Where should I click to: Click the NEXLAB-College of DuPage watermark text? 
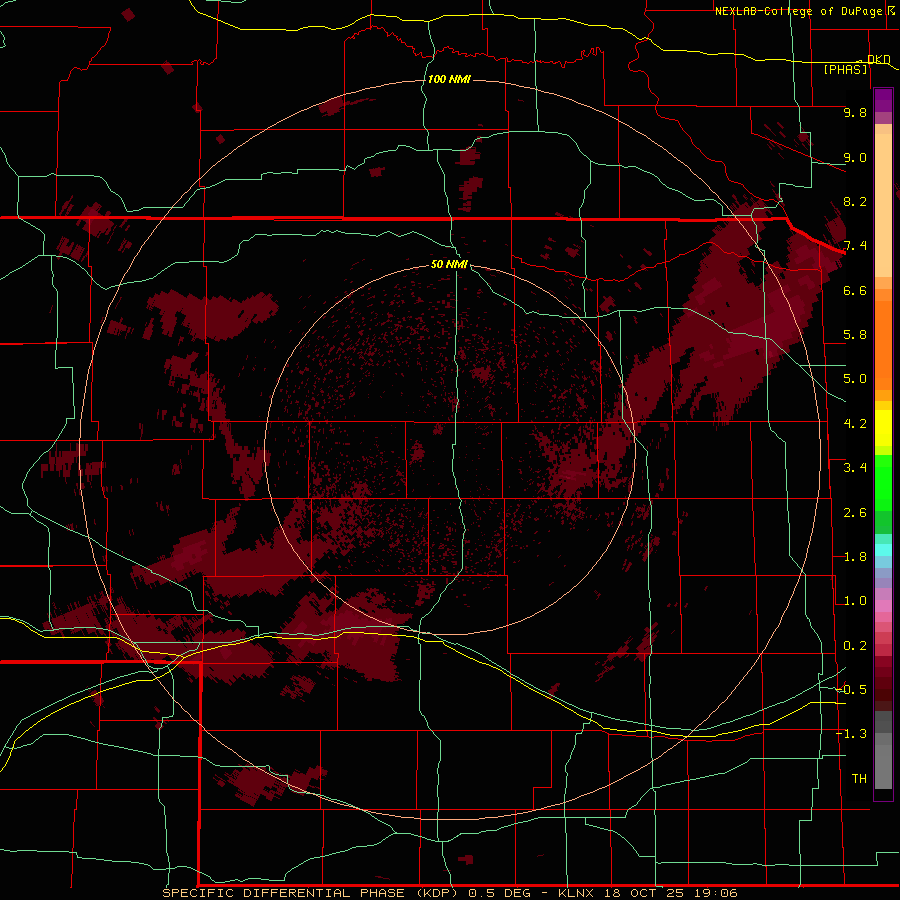pos(799,11)
